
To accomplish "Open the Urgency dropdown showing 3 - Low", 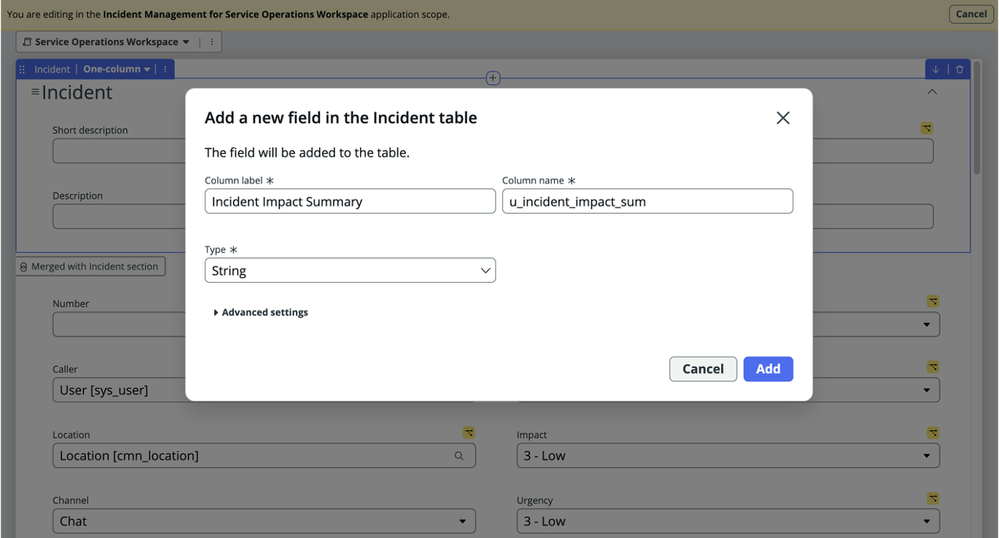I will click(728, 521).
